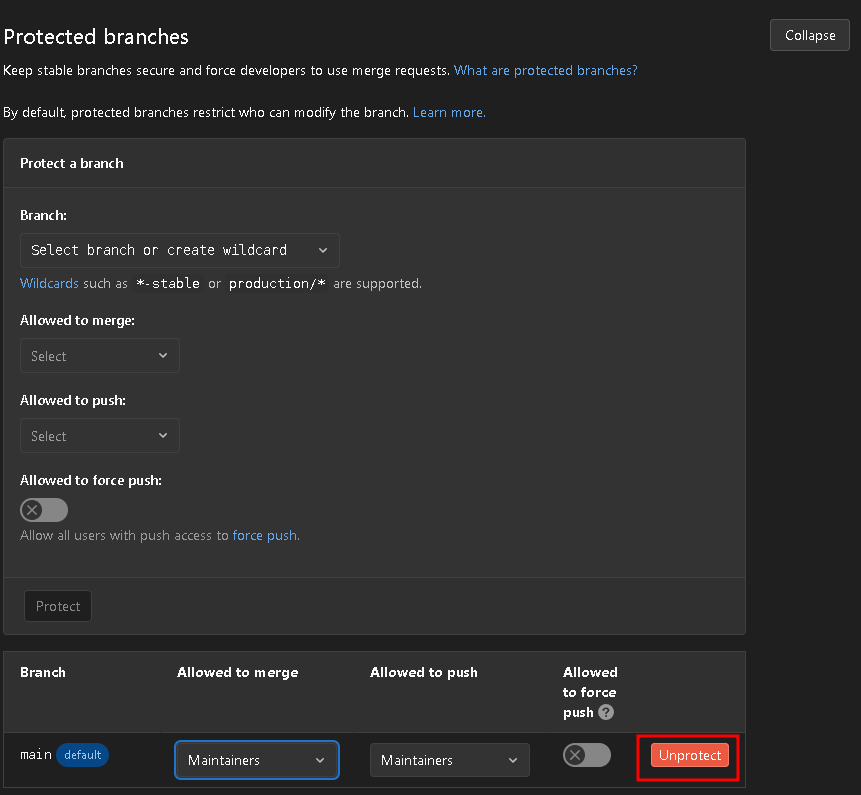Open the Allowed to merge Select dropdown
Viewport: 861px width, 795px height.
100,356
